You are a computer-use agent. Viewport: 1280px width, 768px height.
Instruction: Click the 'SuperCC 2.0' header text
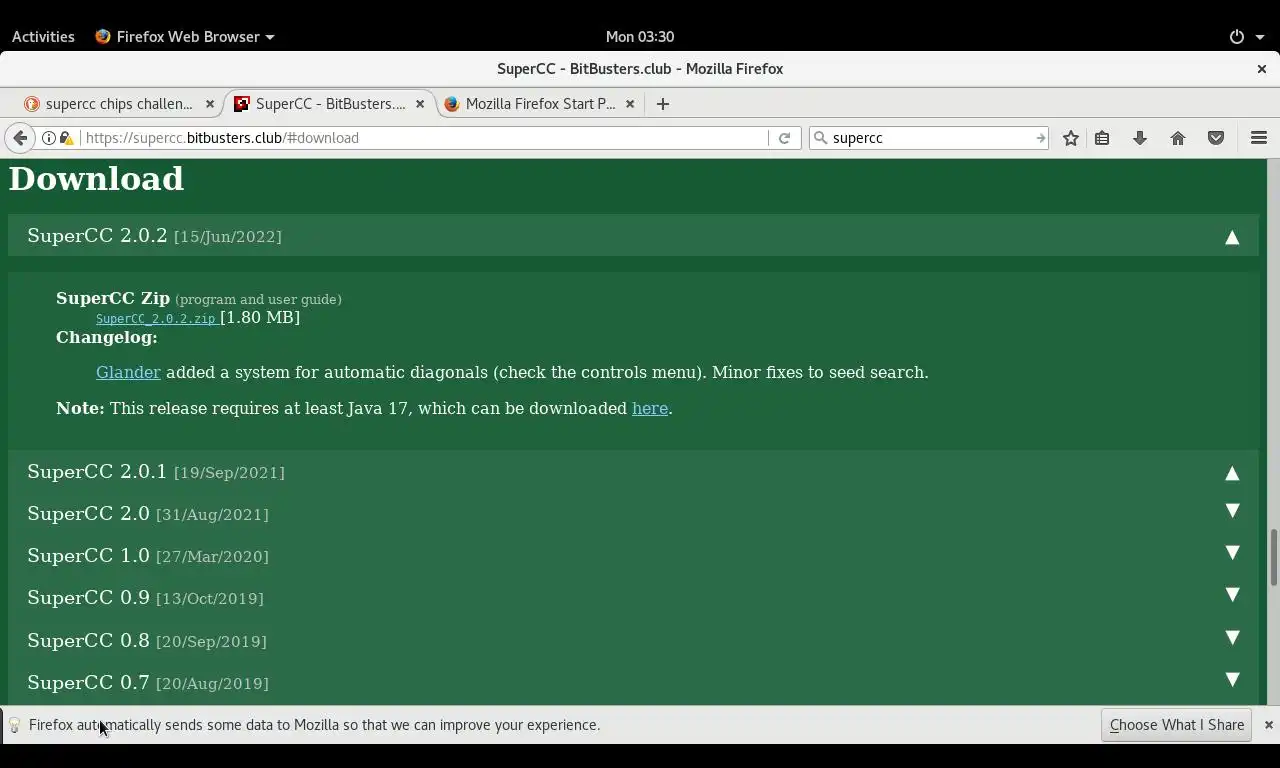(x=88, y=513)
